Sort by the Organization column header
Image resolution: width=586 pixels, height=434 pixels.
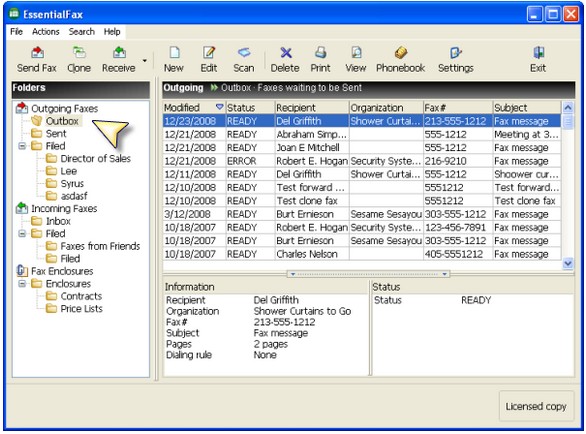[386, 108]
